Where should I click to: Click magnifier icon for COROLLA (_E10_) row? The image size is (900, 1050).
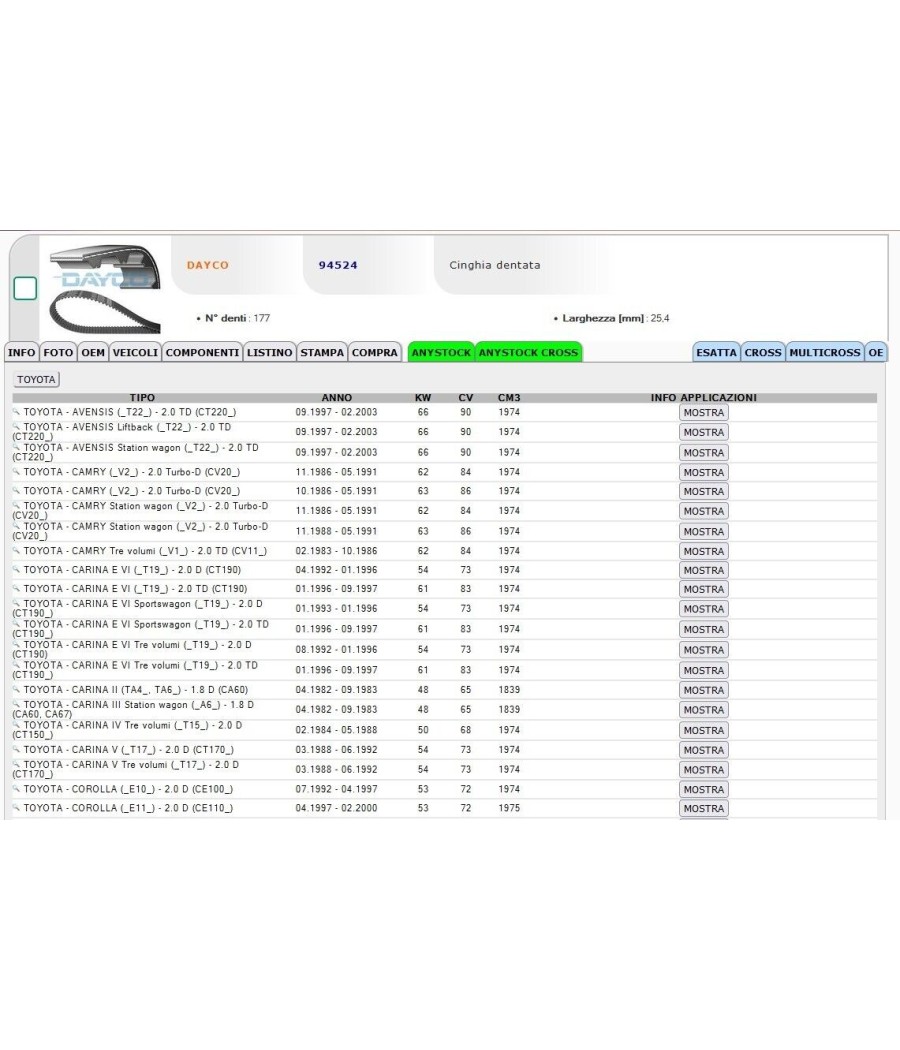coord(16,789)
